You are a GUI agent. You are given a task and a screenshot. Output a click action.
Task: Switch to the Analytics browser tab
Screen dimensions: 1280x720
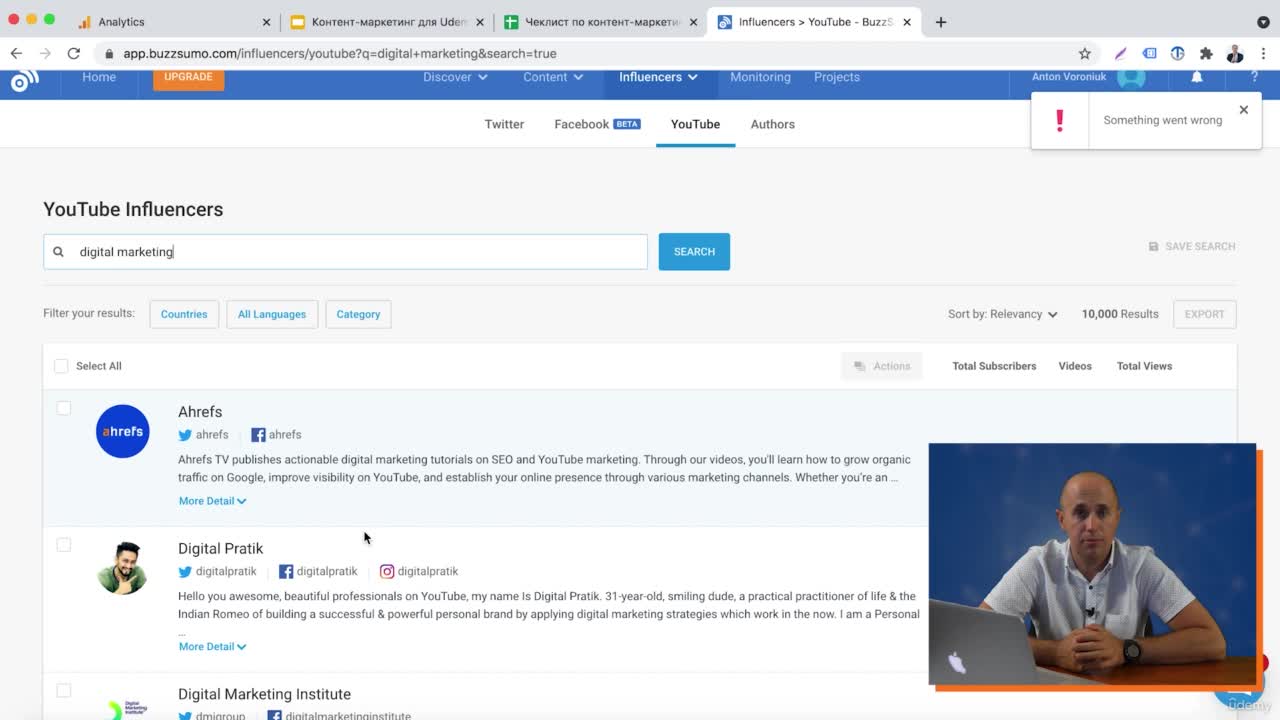tap(174, 22)
